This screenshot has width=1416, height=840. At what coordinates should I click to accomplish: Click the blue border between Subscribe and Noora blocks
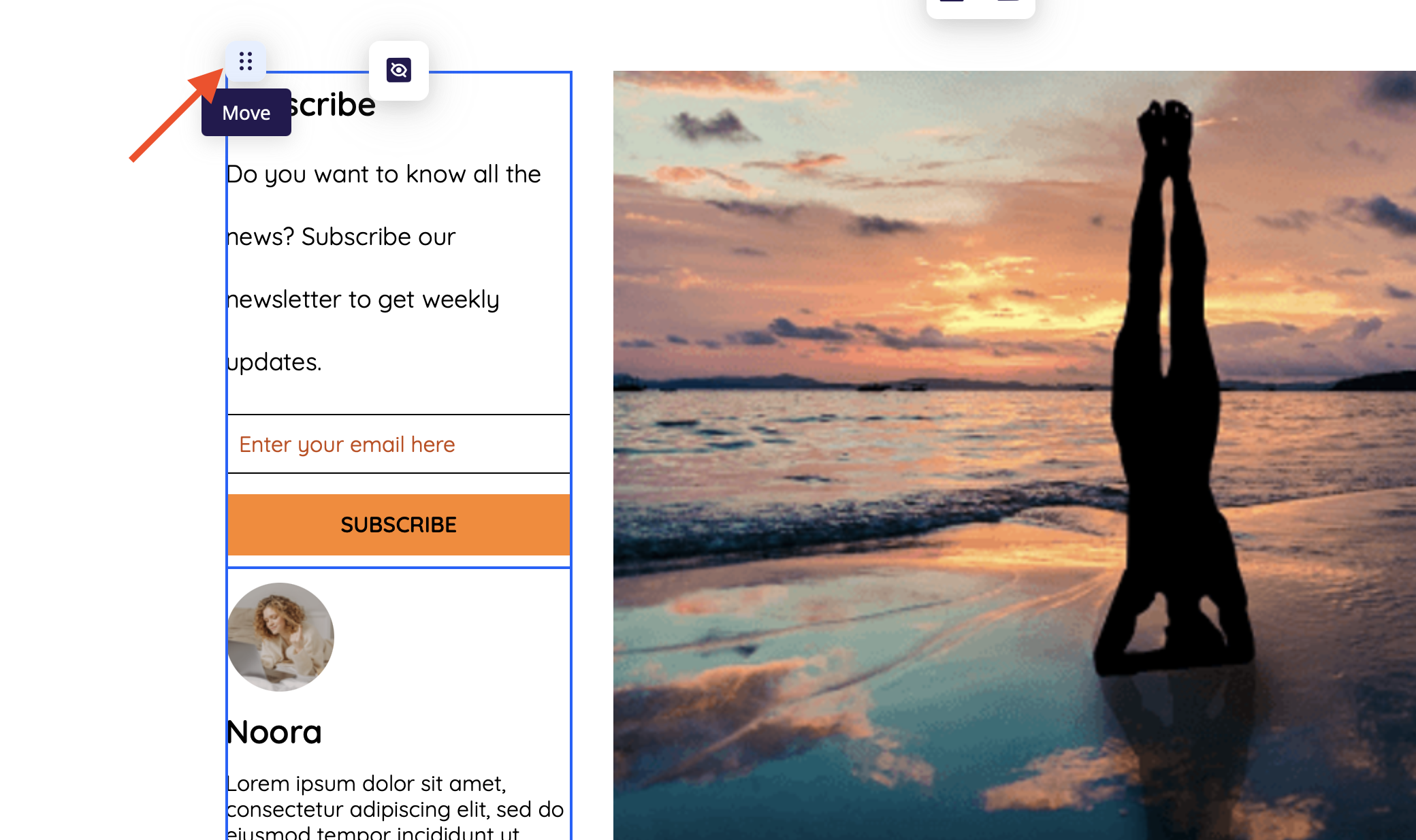click(x=399, y=567)
